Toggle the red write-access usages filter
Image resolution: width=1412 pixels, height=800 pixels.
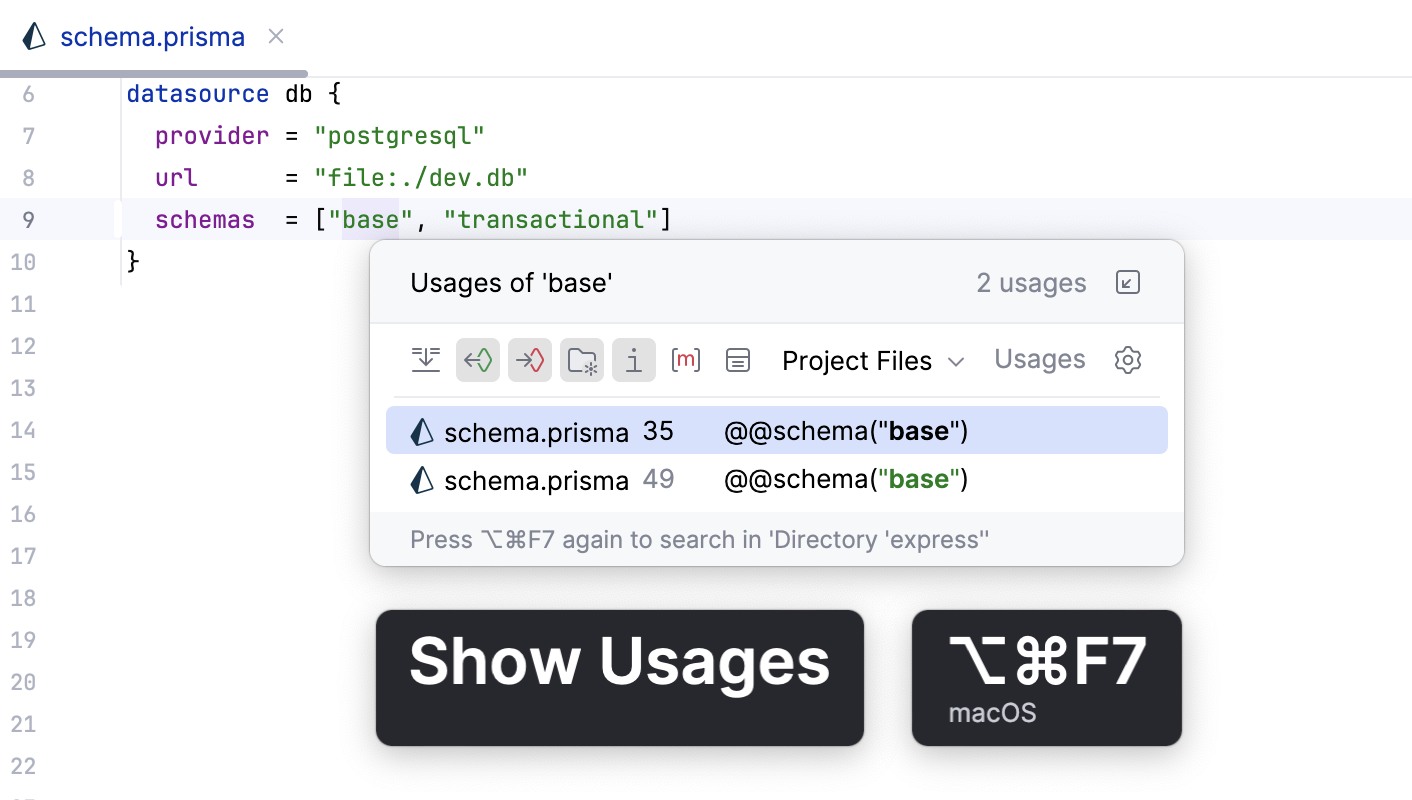coord(530,360)
